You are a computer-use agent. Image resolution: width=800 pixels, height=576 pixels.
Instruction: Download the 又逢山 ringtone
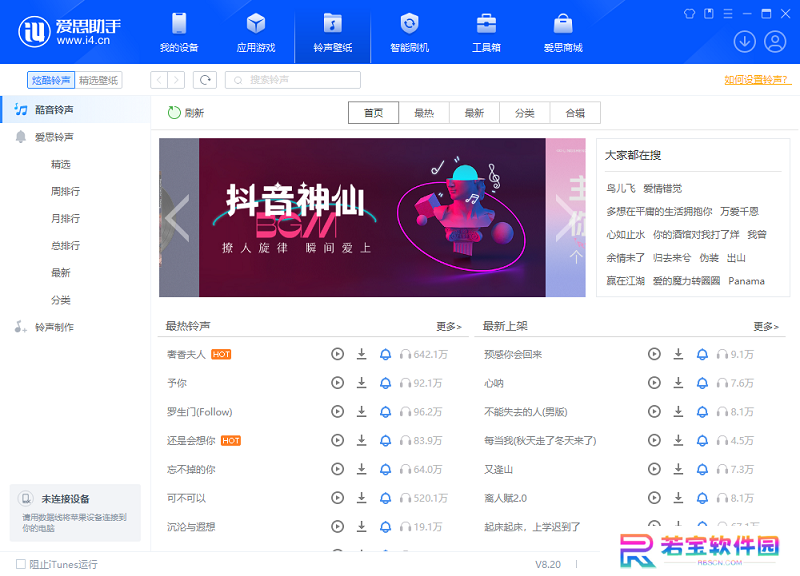(x=678, y=469)
